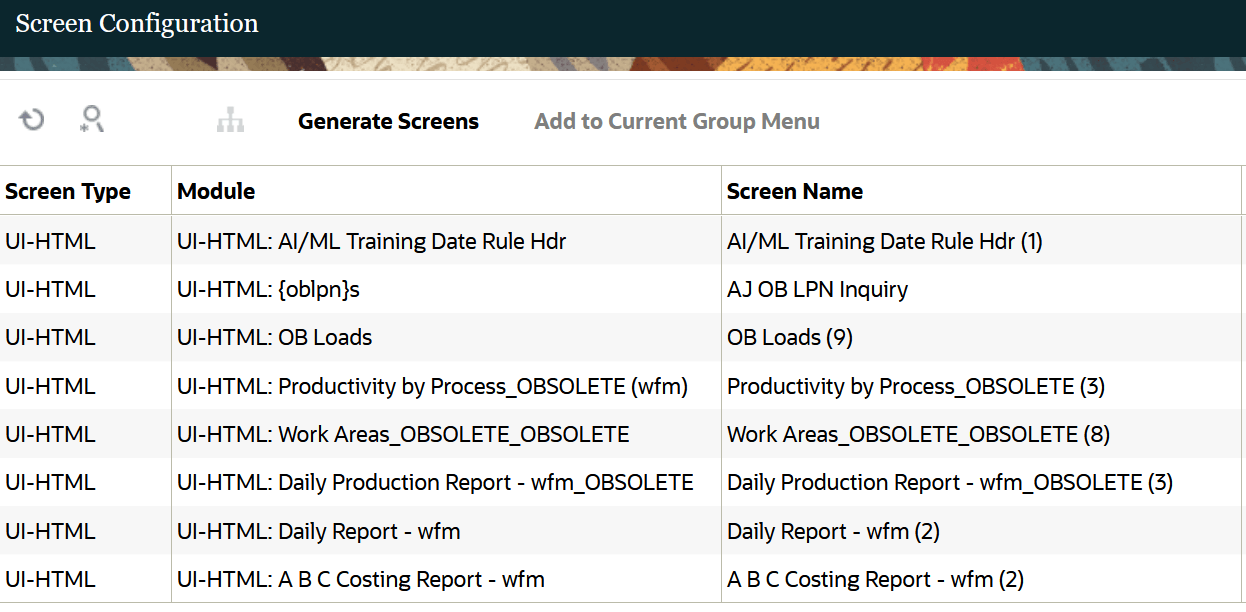1246x612 pixels.
Task: Click the UI-HTML: {oblpn}s module cell
Action: tap(268, 290)
